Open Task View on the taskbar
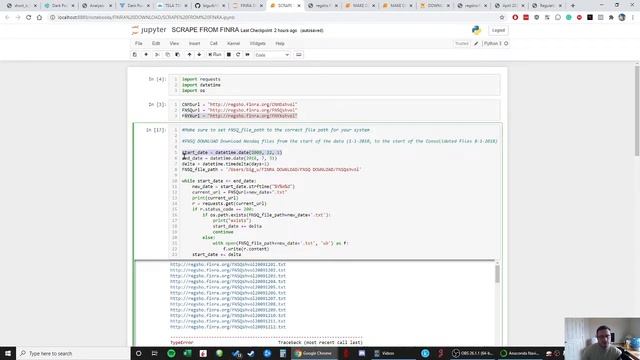 pyautogui.click(x=155, y=353)
